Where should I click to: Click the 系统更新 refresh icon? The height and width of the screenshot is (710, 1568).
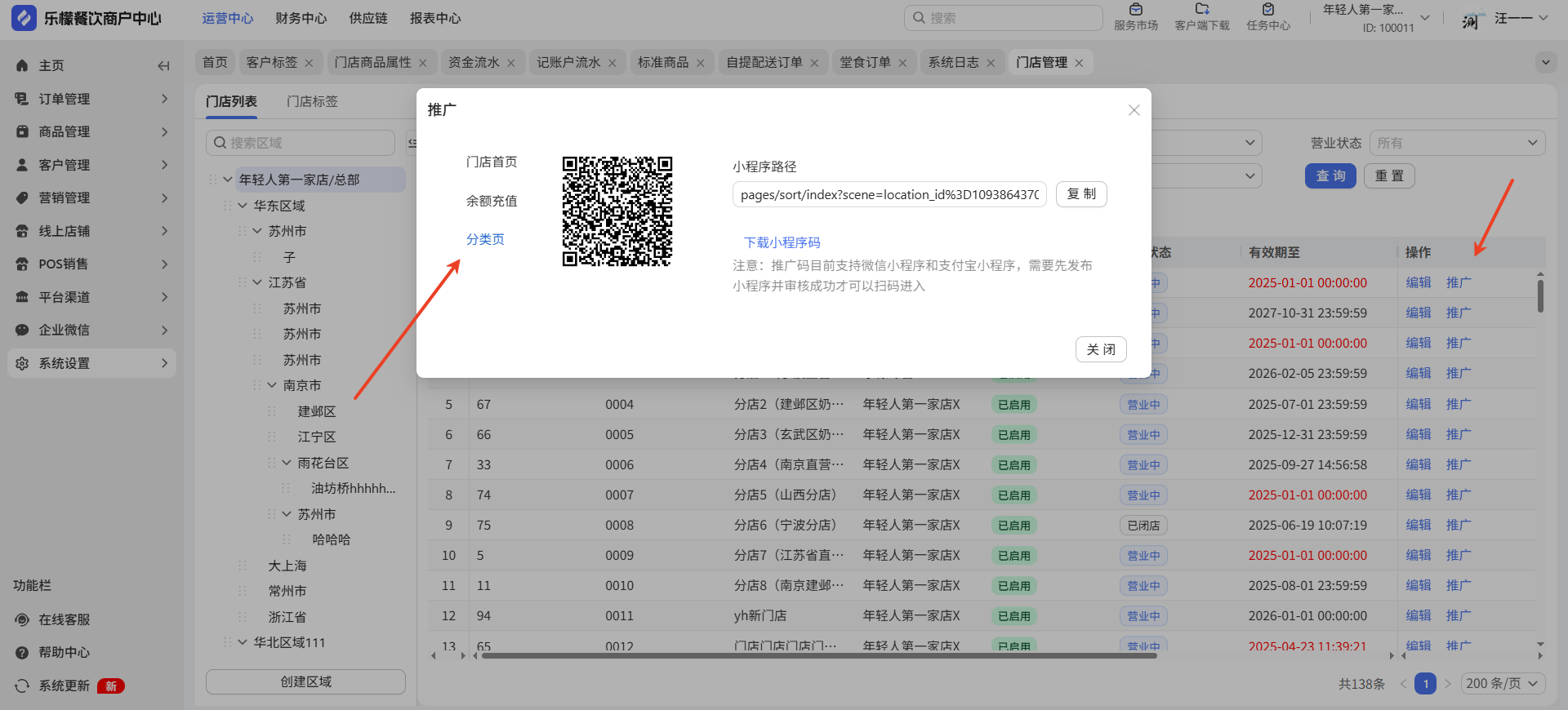[22, 686]
